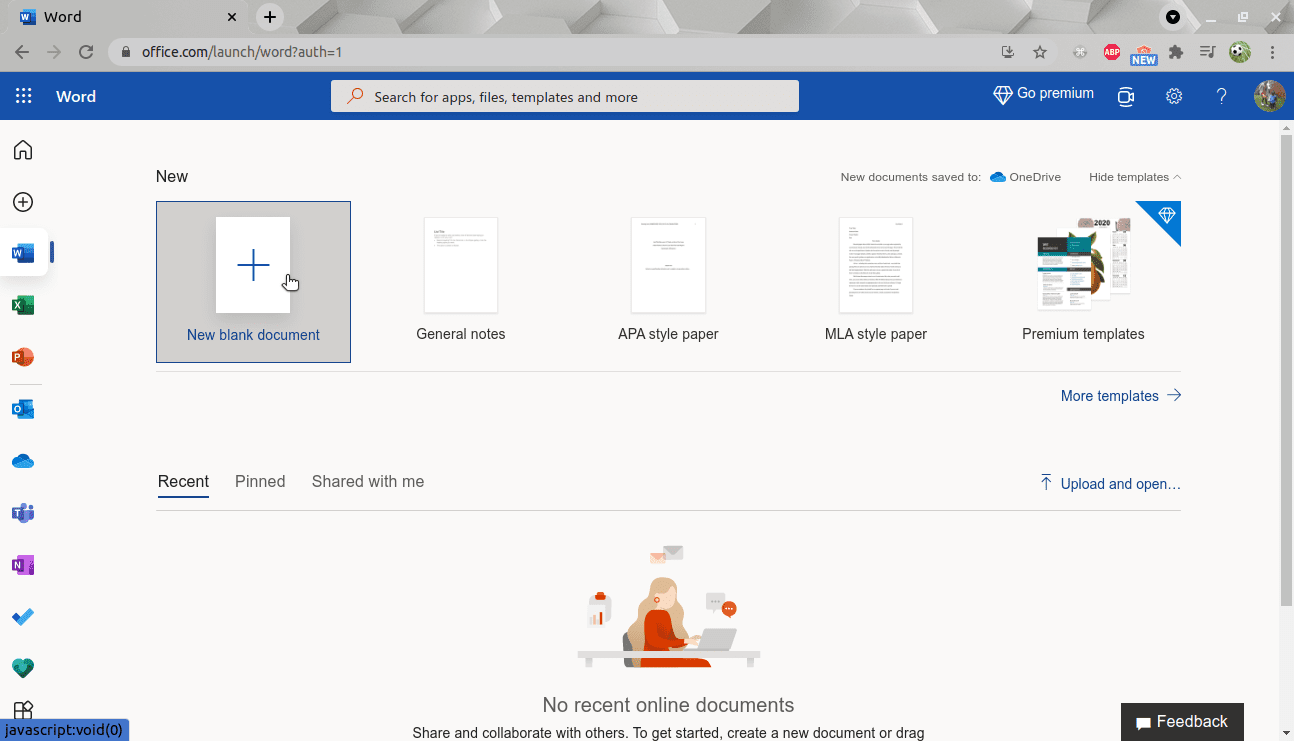The image size is (1294, 741).
Task: Choose the MLA style paper template
Action: tap(876, 282)
